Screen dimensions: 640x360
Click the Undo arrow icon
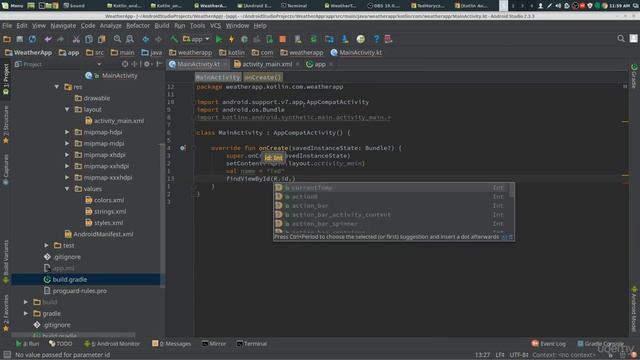(x=48, y=39)
